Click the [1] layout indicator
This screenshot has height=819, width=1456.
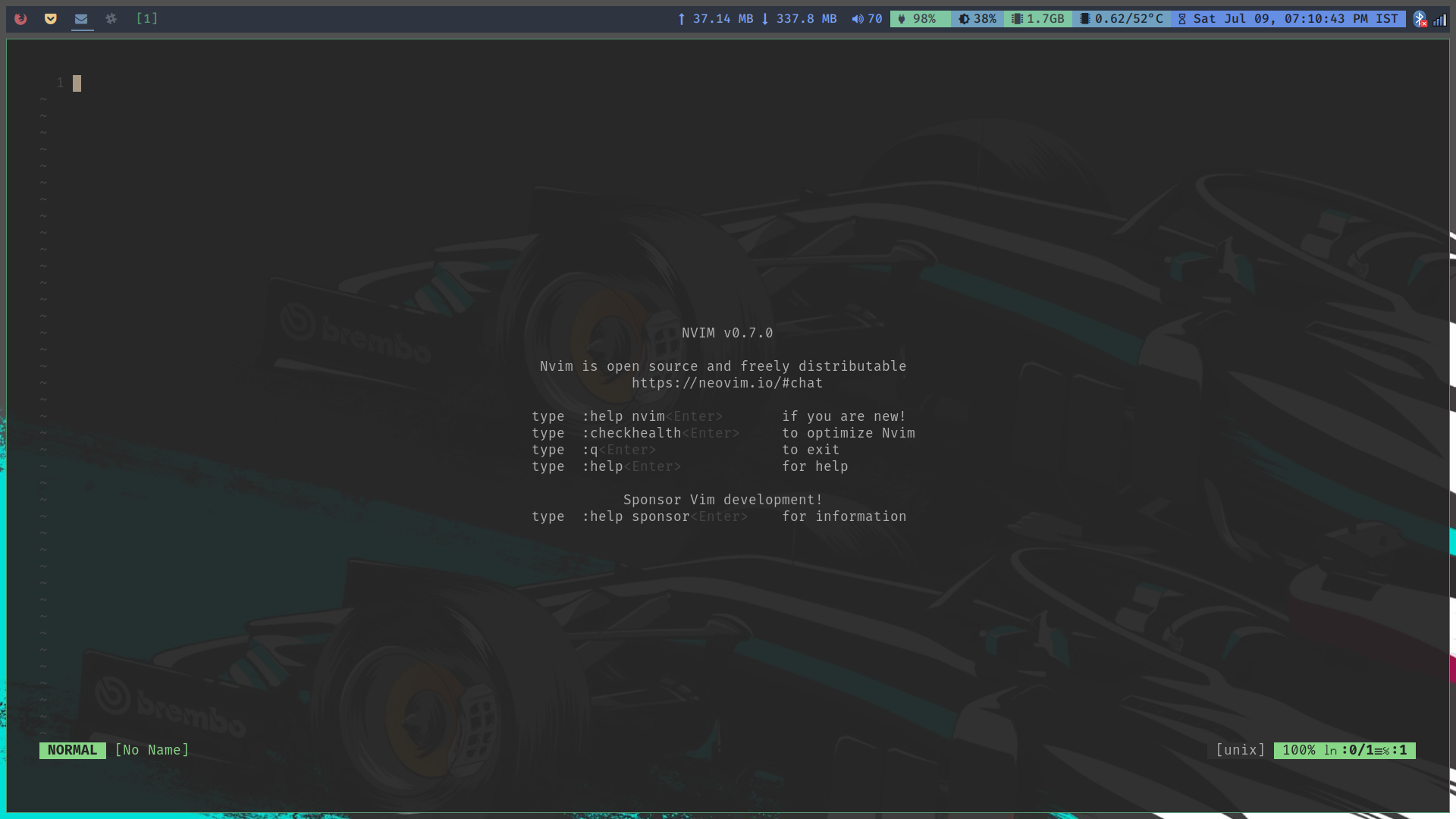click(147, 18)
